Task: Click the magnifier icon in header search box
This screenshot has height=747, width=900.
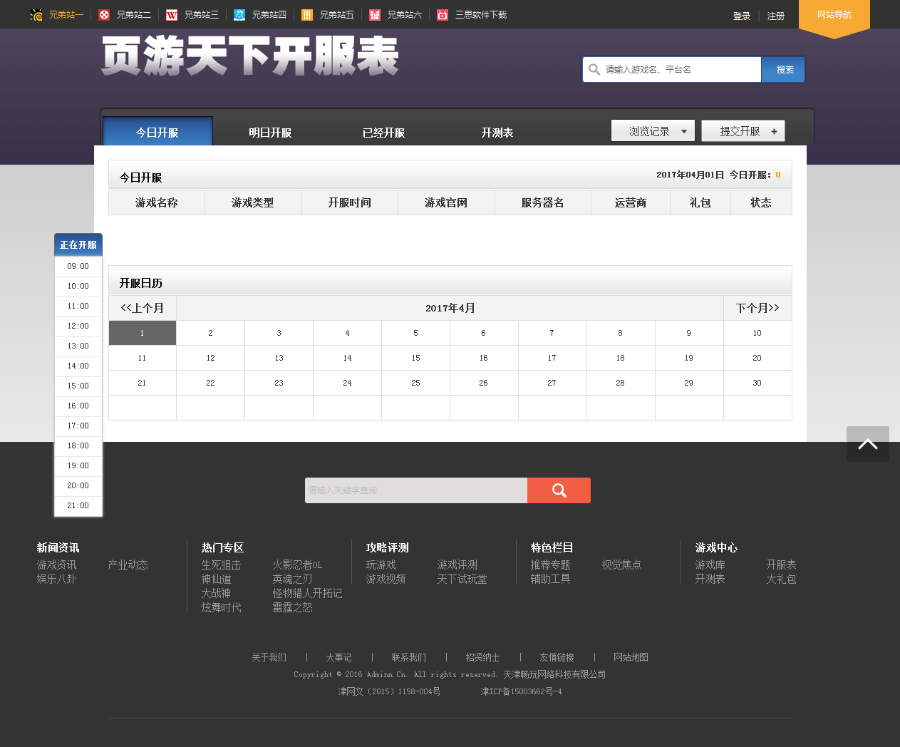Action: tap(594, 69)
